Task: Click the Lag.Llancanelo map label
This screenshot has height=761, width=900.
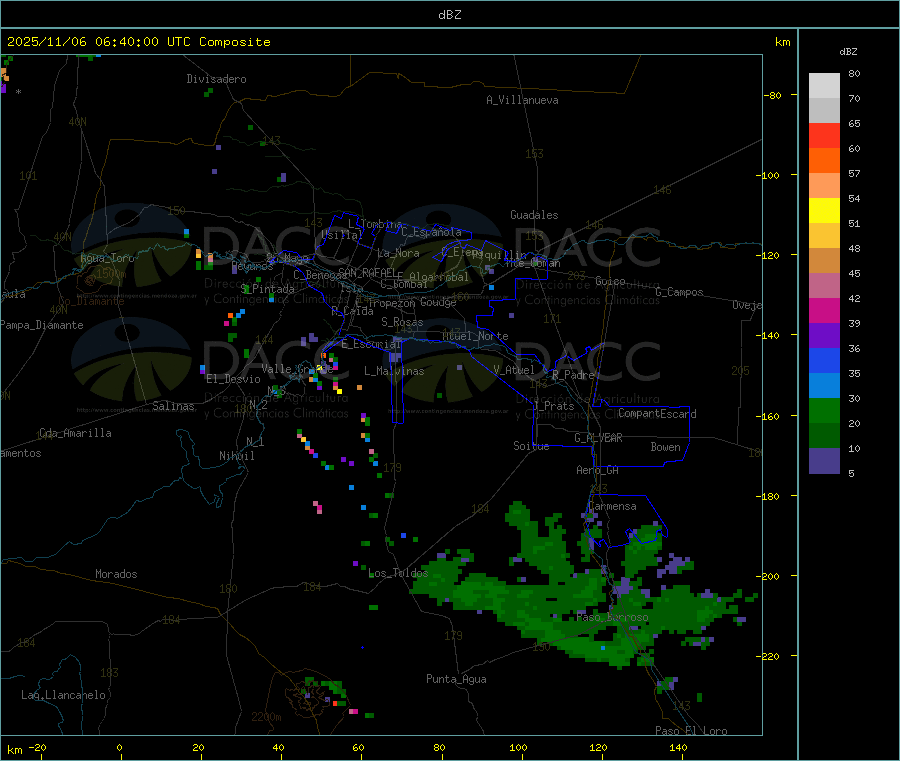Action: pyautogui.click(x=63, y=695)
